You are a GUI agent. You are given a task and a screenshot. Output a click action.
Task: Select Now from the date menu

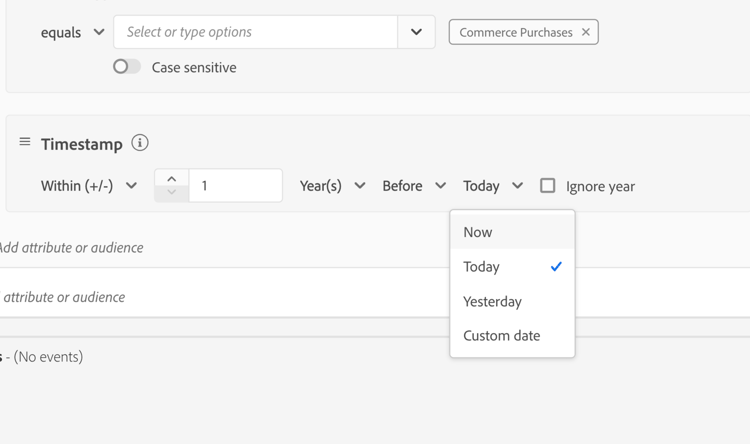[478, 232]
